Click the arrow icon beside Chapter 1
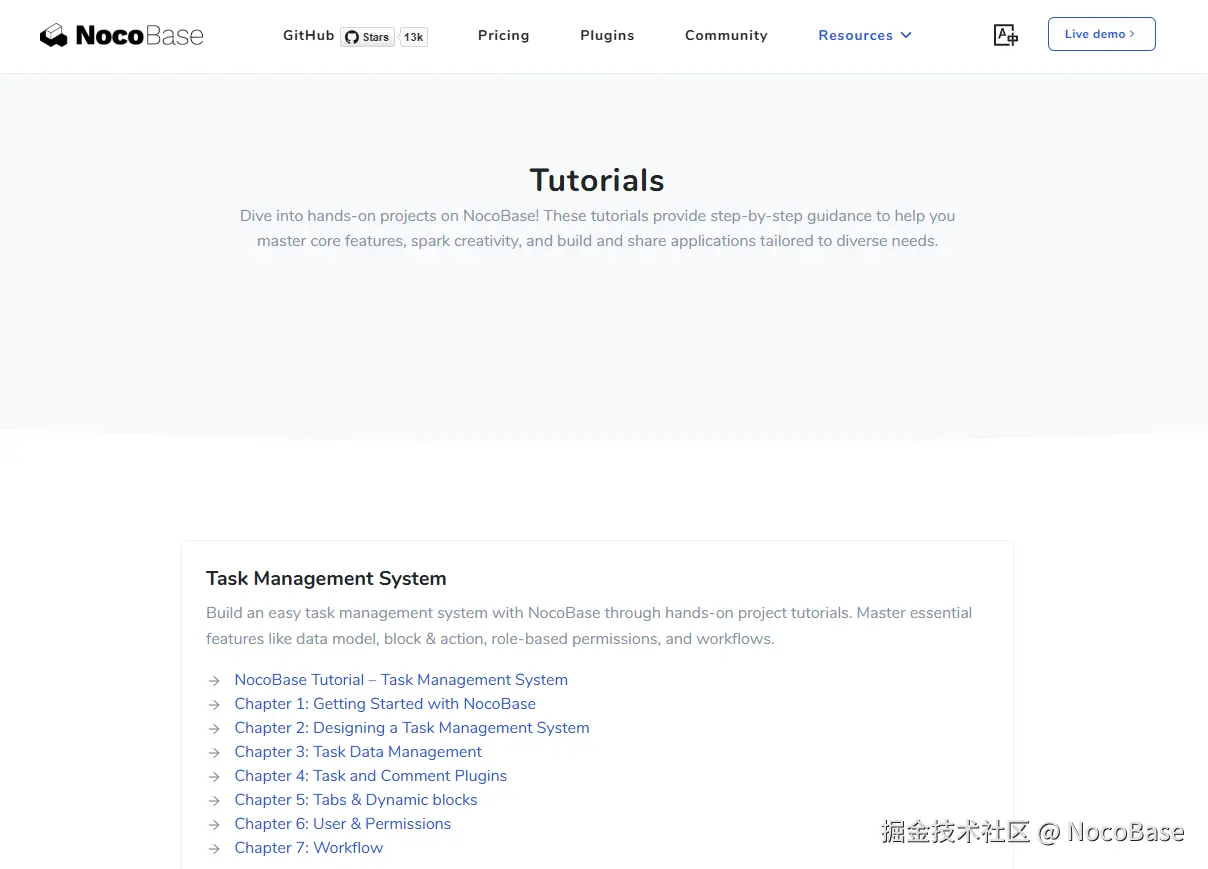Screen dimensions: 1208x869 point(214,705)
